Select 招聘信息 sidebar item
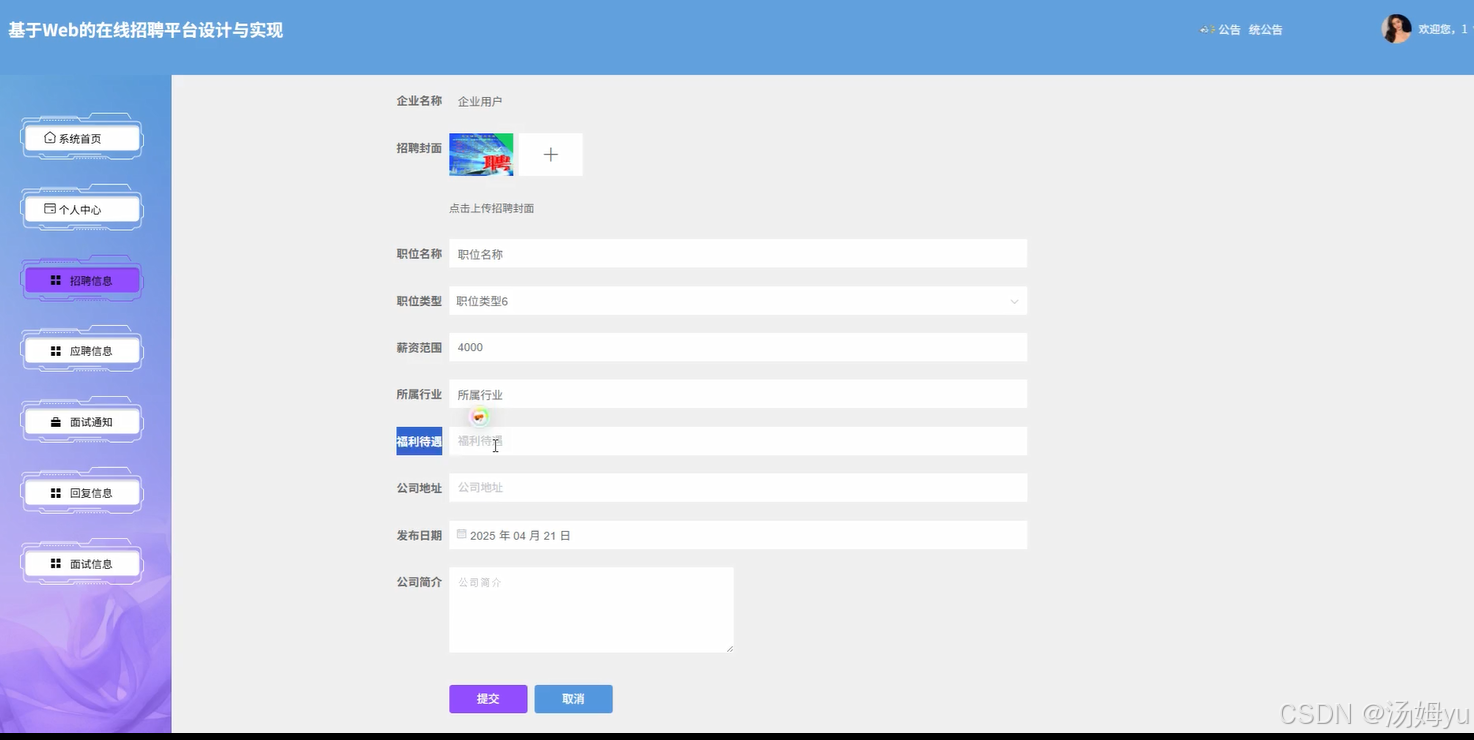This screenshot has width=1474, height=740. point(82,280)
